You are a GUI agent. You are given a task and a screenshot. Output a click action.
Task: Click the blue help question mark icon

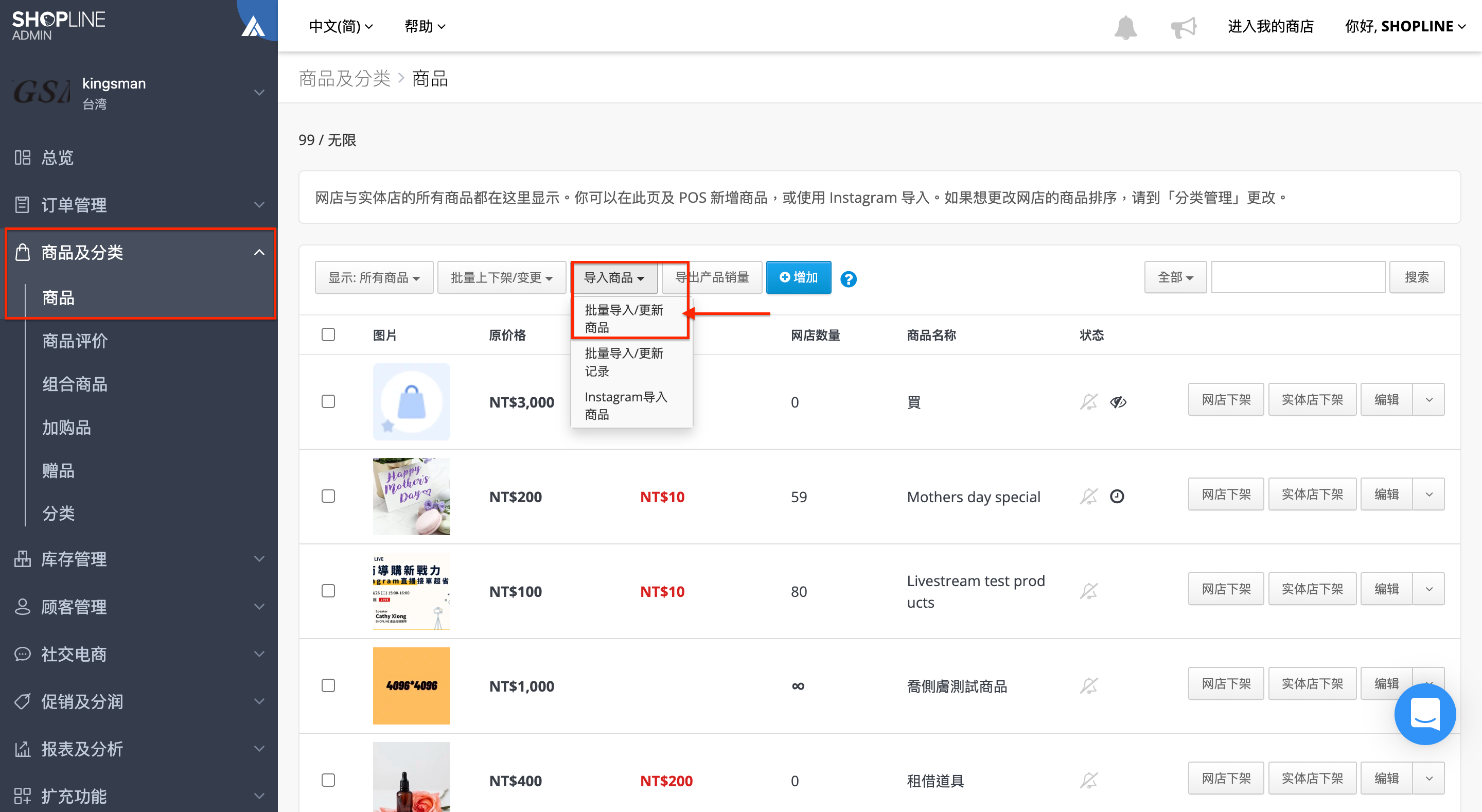point(848,278)
